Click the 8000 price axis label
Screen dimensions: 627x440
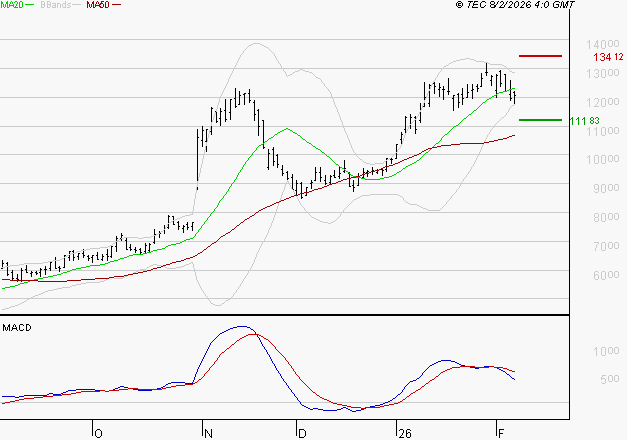pyautogui.click(x=606, y=218)
